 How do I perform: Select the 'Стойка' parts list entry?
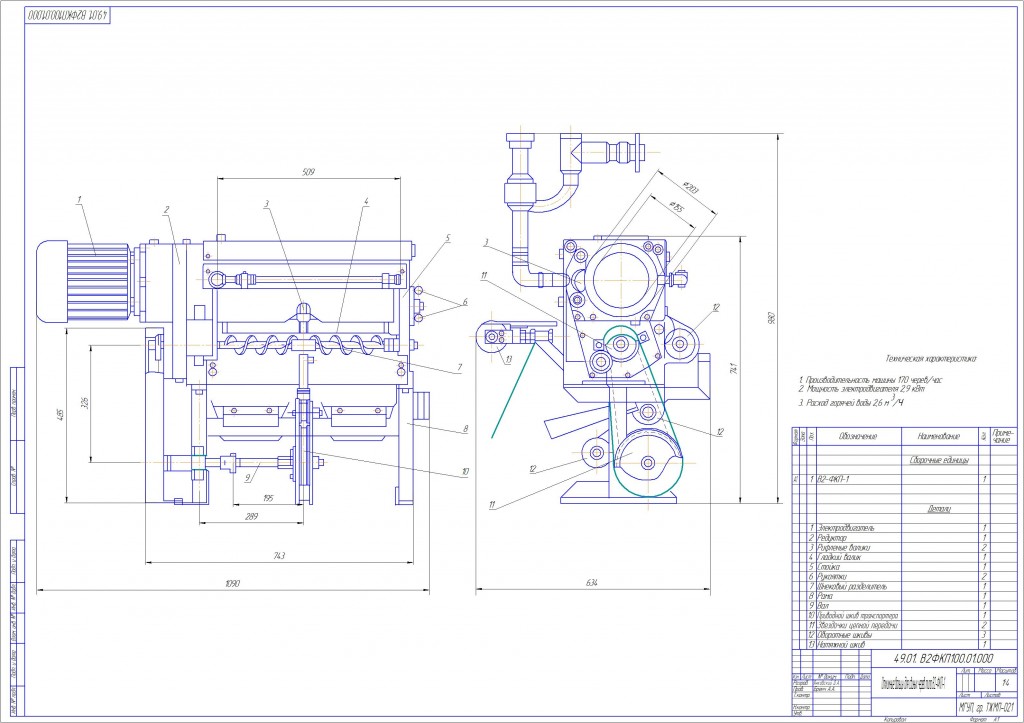828,567
